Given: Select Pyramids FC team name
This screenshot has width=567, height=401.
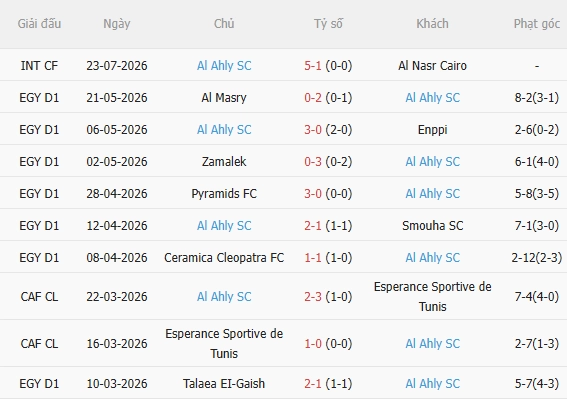Looking at the screenshot, I should point(224,194).
